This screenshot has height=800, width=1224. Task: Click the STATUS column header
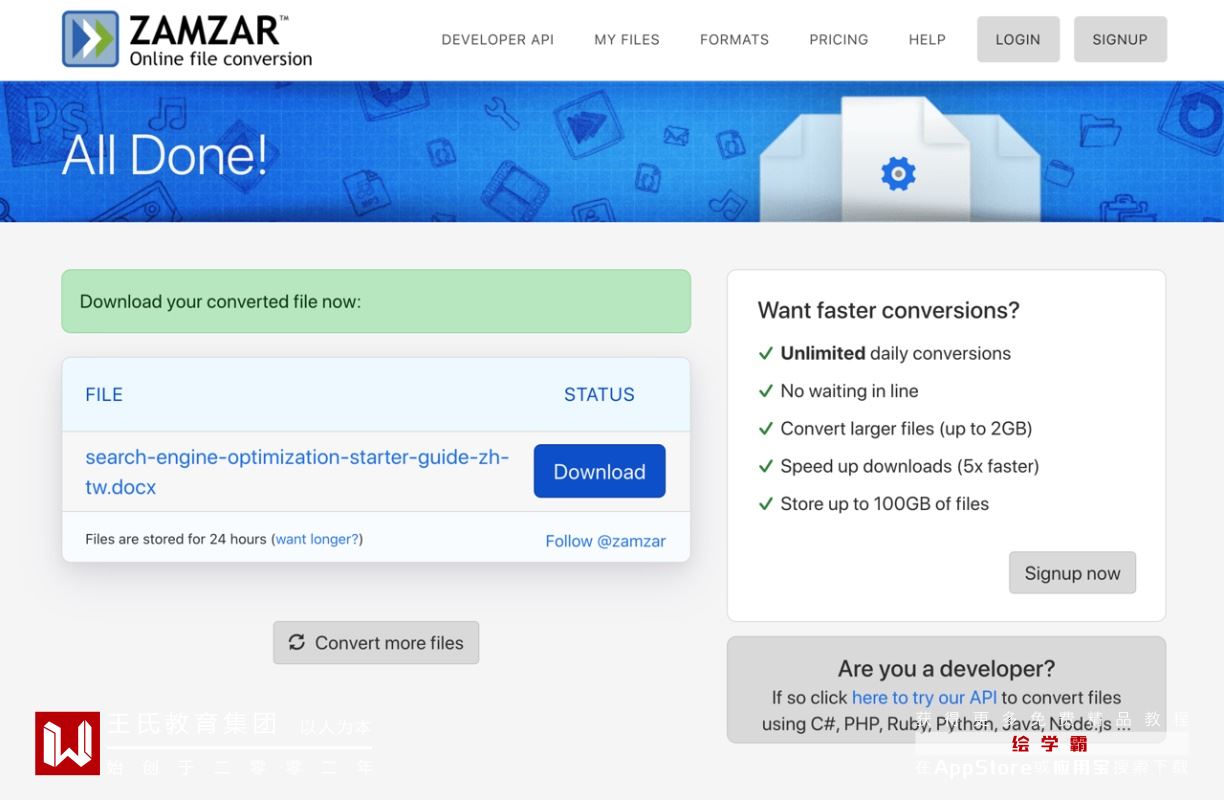tap(599, 394)
